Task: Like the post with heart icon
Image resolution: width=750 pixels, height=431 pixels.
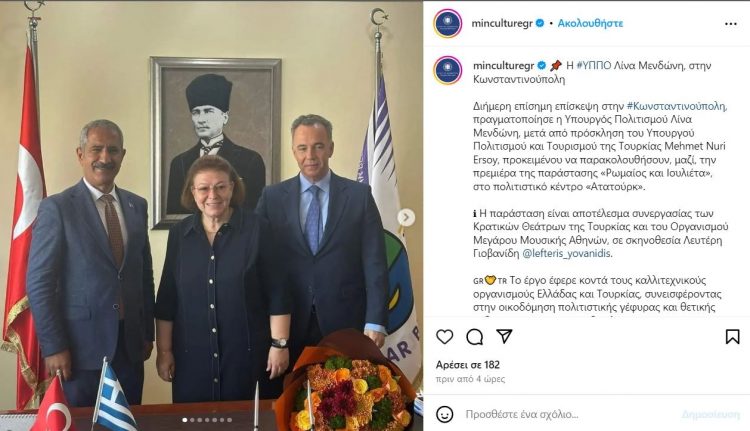Action: click(444, 337)
